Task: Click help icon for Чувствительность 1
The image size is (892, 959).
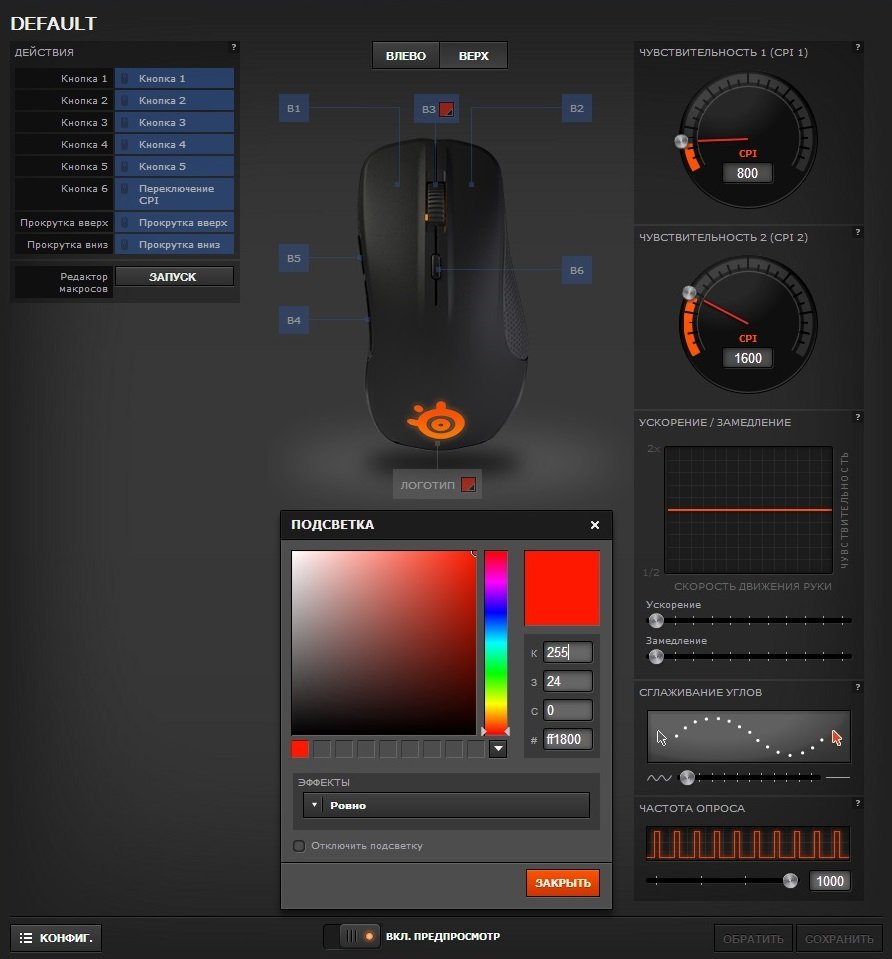Action: pyautogui.click(x=858, y=47)
